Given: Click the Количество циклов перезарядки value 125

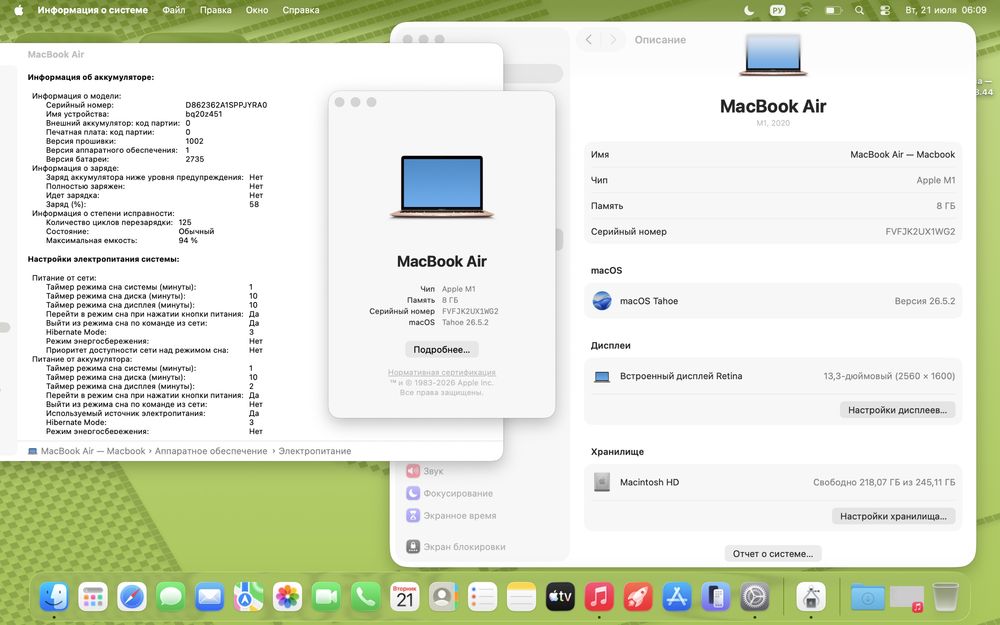Looking at the screenshot, I should pyautogui.click(x=185, y=223).
